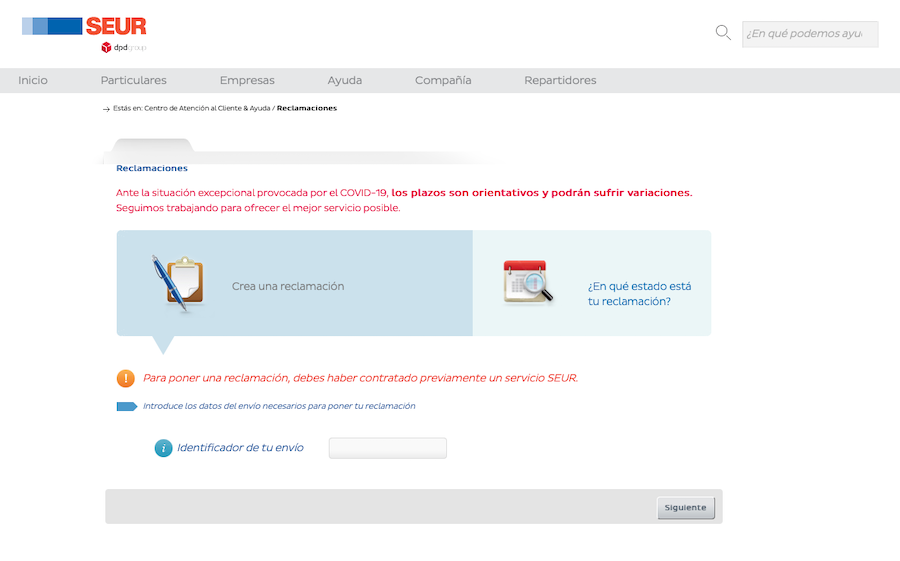Focus the shipment identifier input field
The height and width of the screenshot is (561, 900).
click(x=387, y=448)
